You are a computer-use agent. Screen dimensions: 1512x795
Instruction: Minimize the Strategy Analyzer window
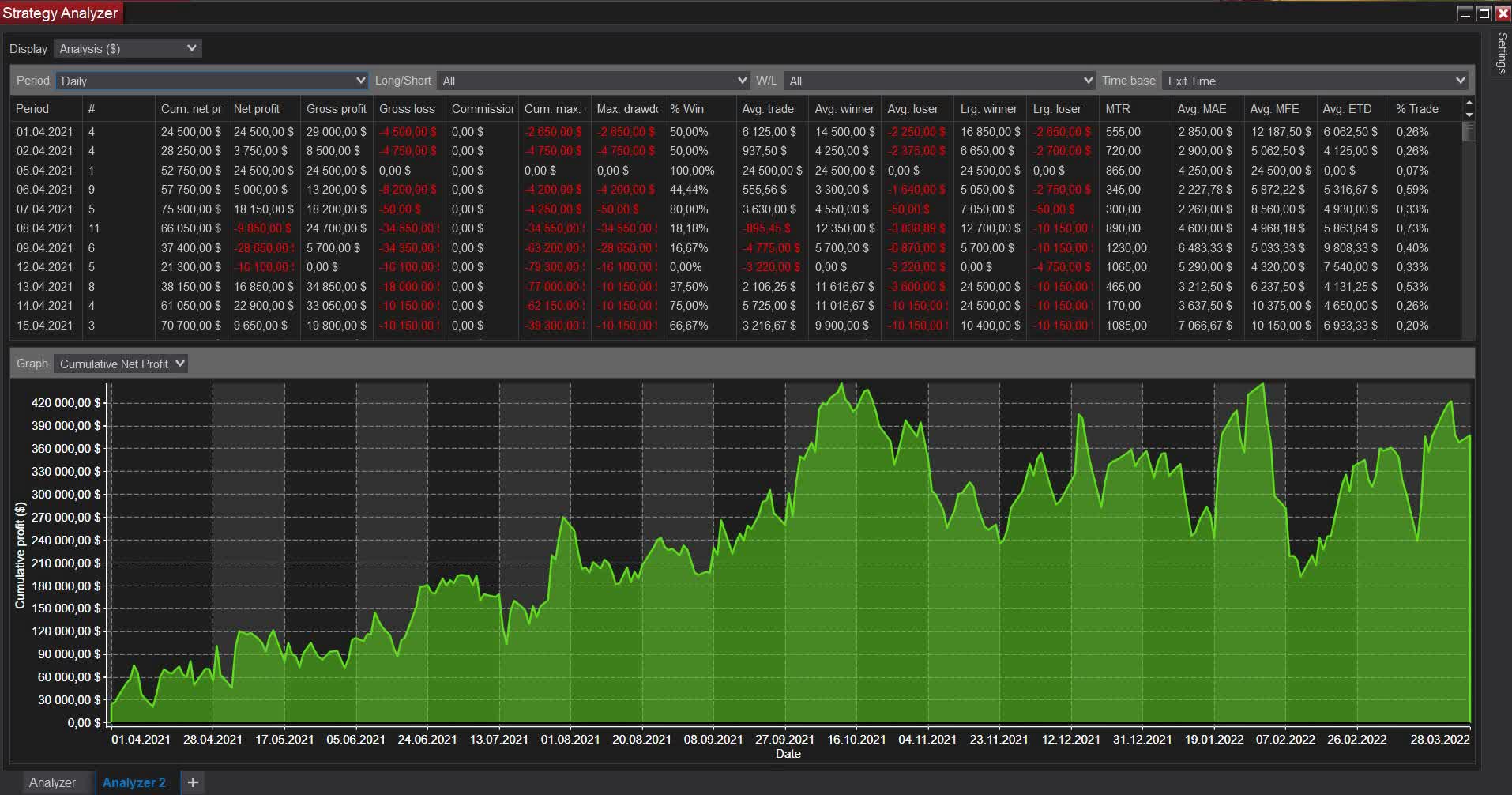tap(1465, 13)
